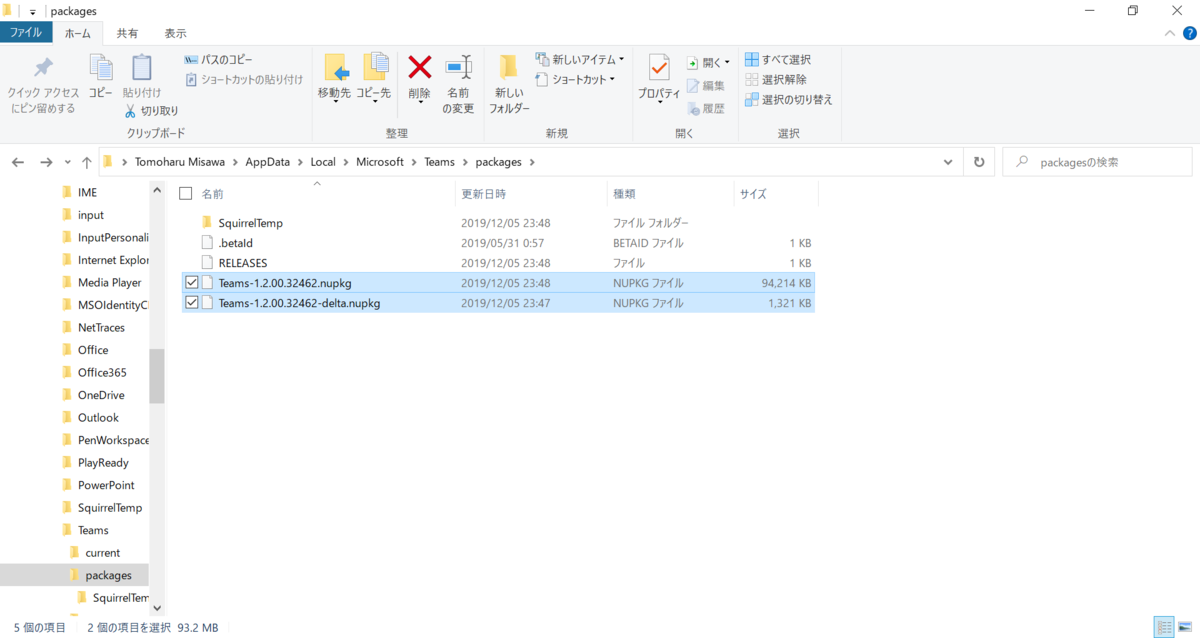Open Quick Access Toolbar customize dropdown
The width and height of the screenshot is (1200, 638).
[32, 11]
